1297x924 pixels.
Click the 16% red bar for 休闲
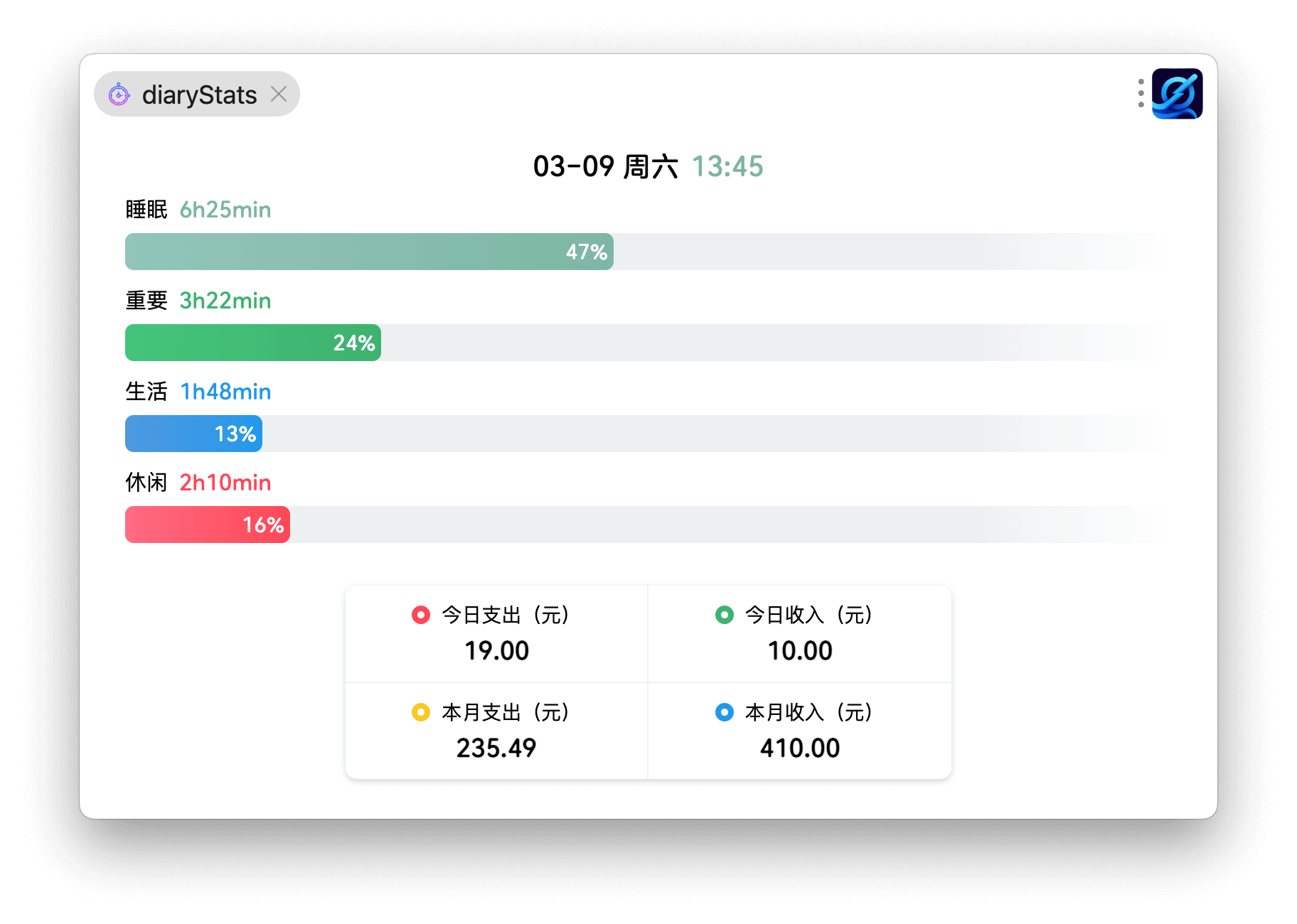207,524
